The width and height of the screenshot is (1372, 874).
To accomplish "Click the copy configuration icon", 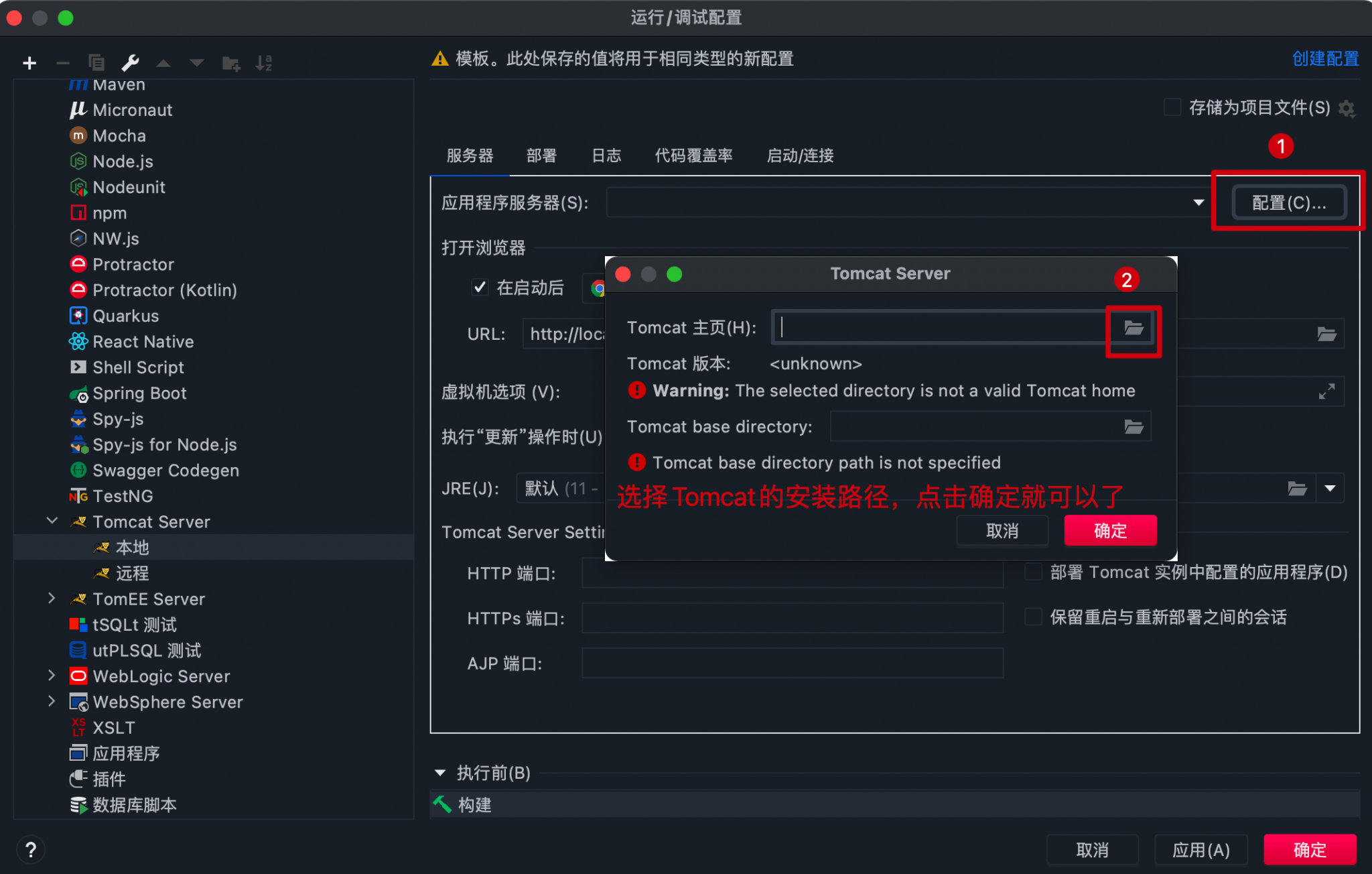I will click(96, 63).
